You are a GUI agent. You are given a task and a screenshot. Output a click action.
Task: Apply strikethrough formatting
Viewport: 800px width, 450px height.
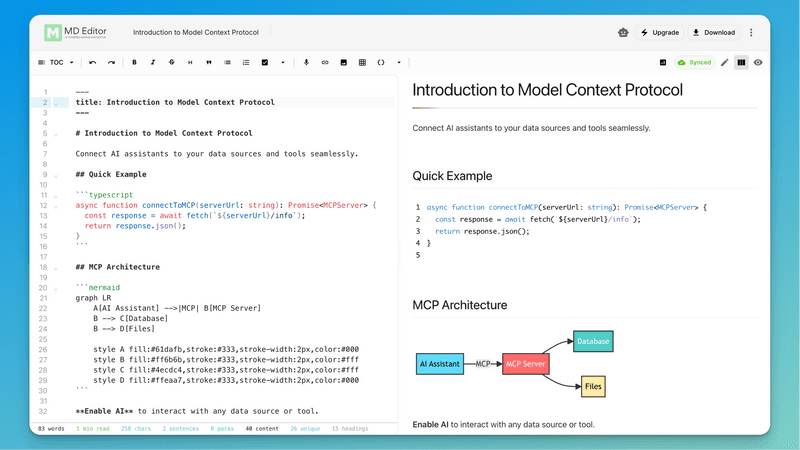click(171, 62)
